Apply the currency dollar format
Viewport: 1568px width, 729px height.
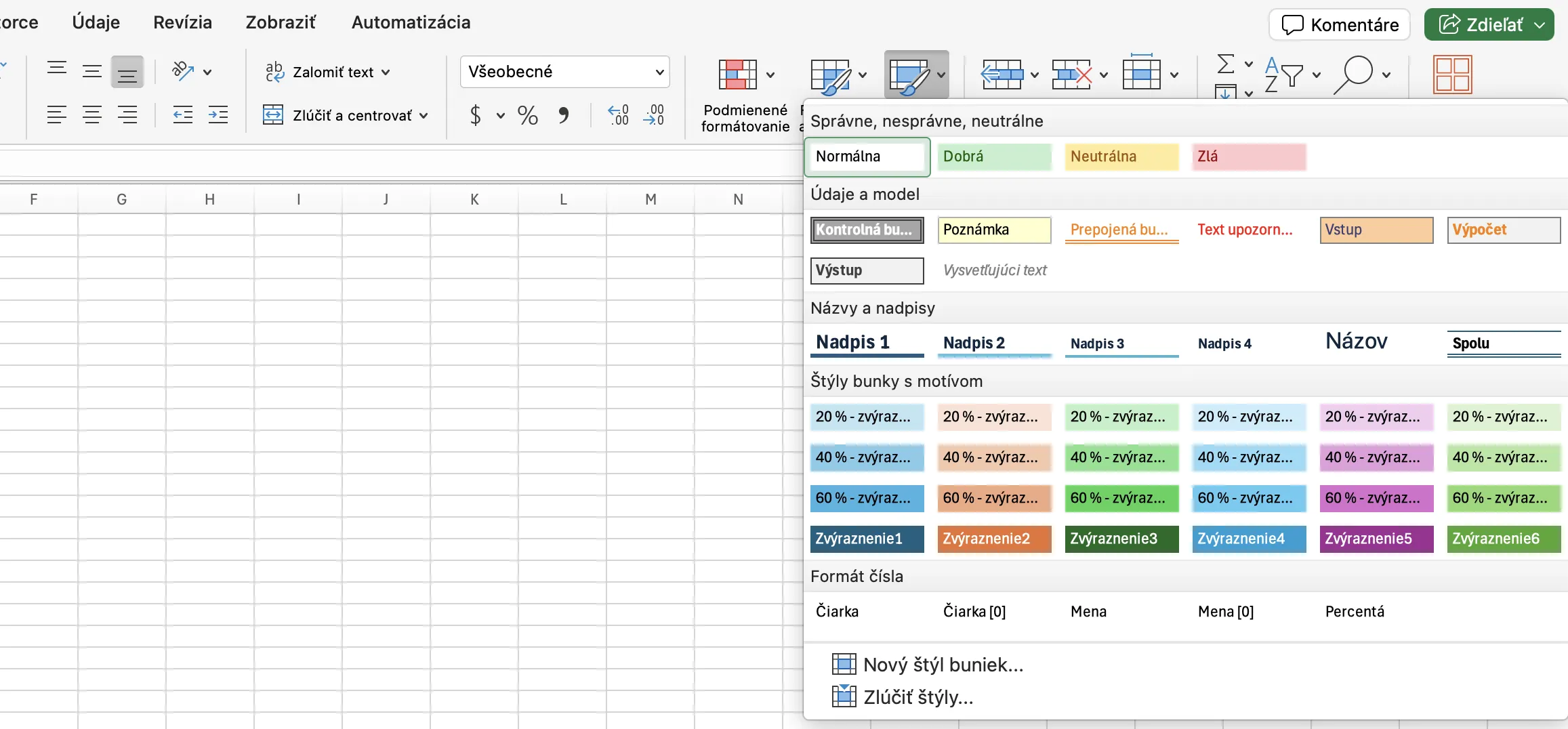coord(476,115)
